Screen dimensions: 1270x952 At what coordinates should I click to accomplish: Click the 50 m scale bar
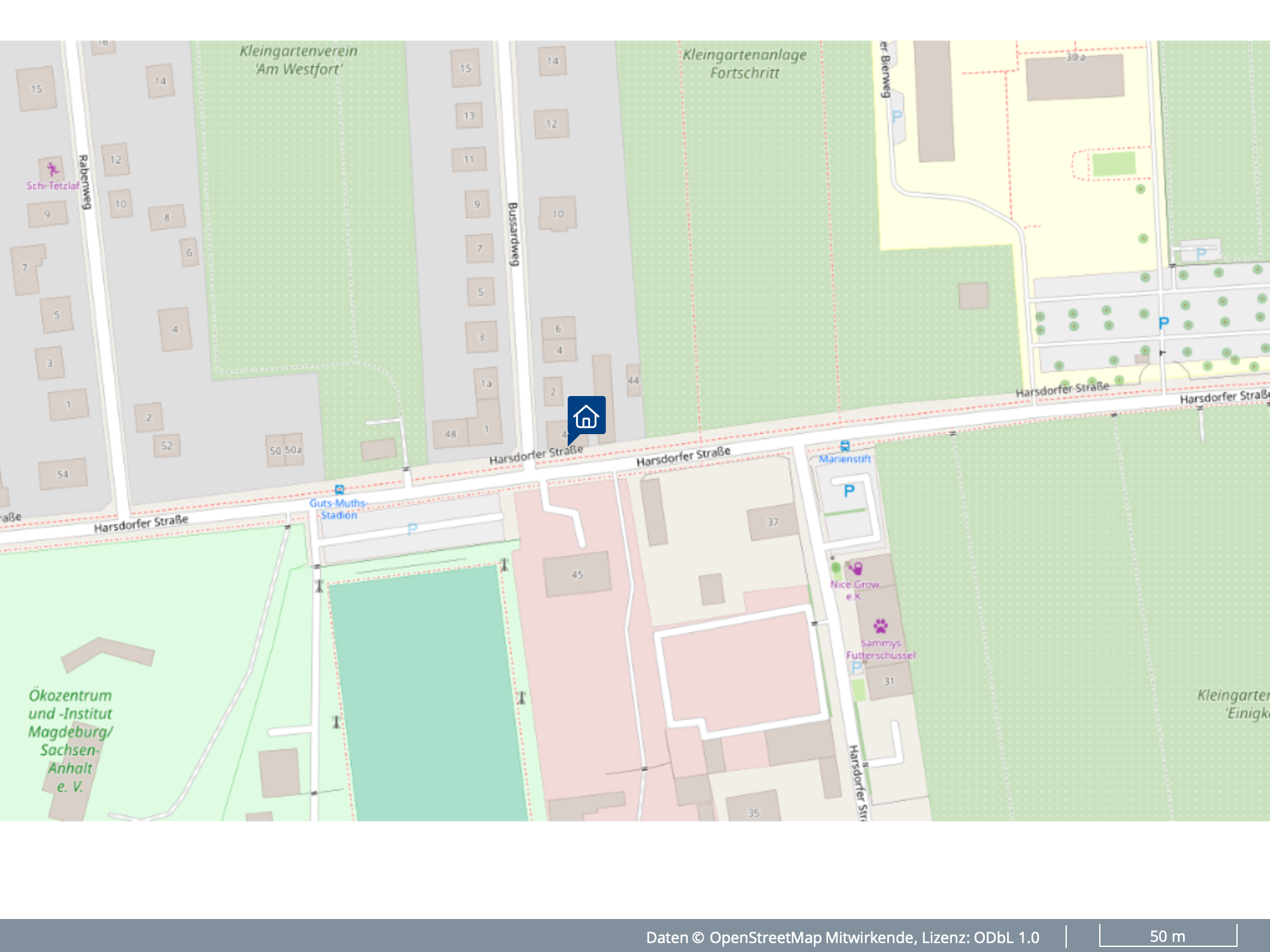point(1168,936)
